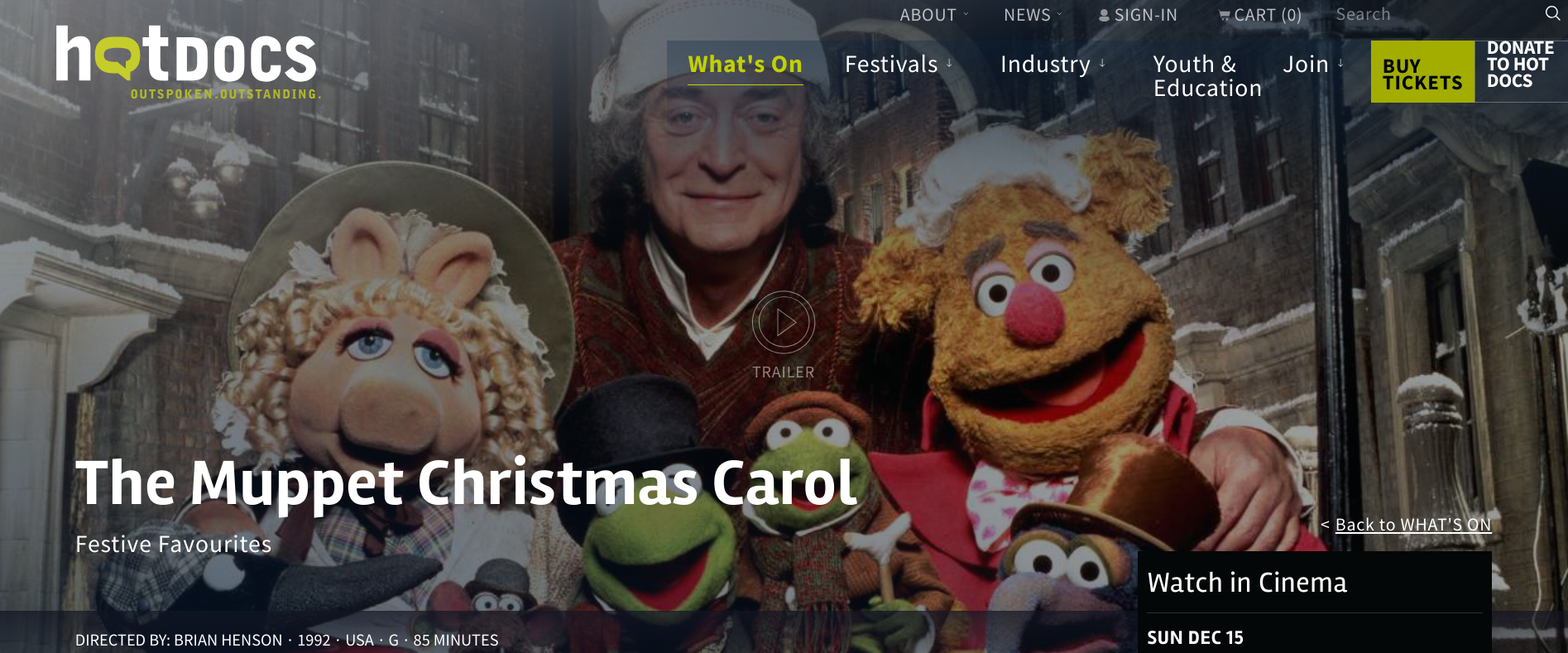Play the trailer circle button
This screenshot has height=653, width=1568.
tap(784, 323)
